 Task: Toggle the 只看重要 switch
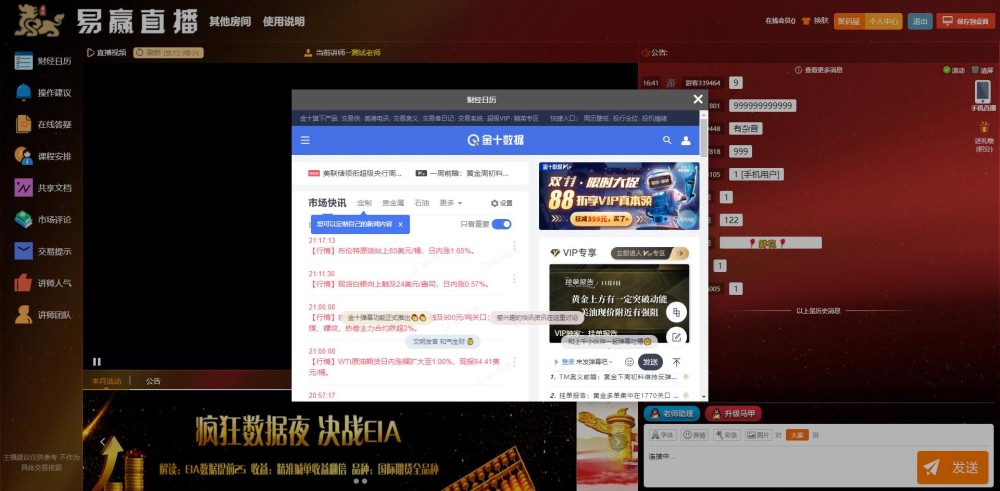pos(501,224)
